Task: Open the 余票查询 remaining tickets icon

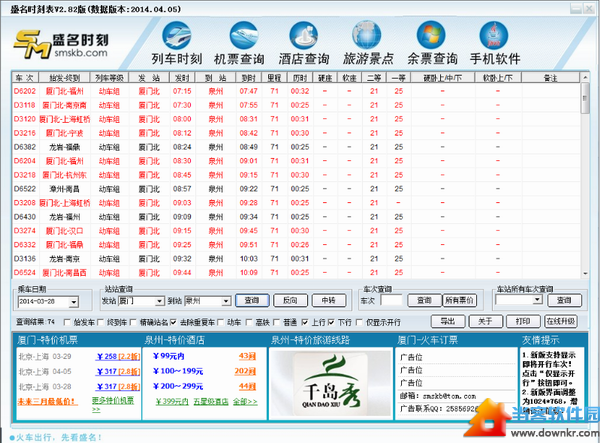Action: pos(431,36)
